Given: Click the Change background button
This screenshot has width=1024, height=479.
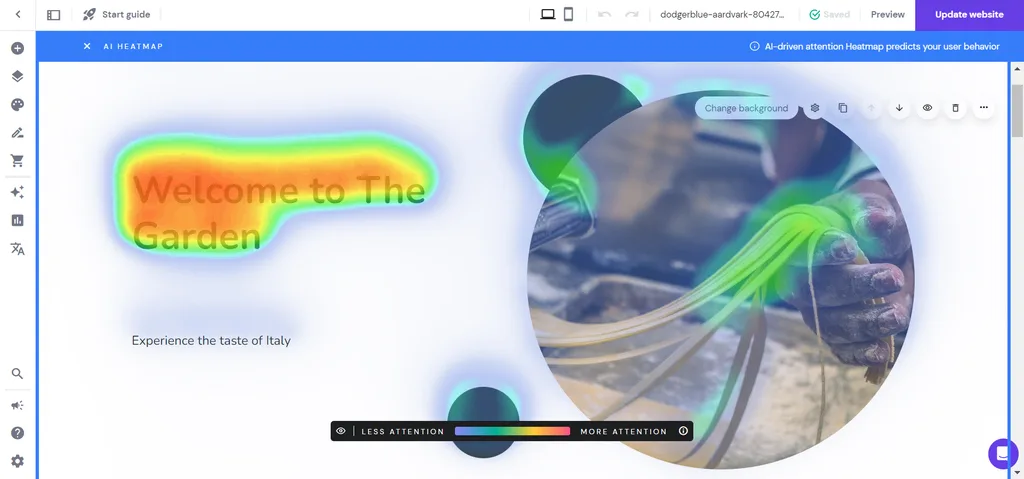Looking at the screenshot, I should pyautogui.click(x=746, y=108).
